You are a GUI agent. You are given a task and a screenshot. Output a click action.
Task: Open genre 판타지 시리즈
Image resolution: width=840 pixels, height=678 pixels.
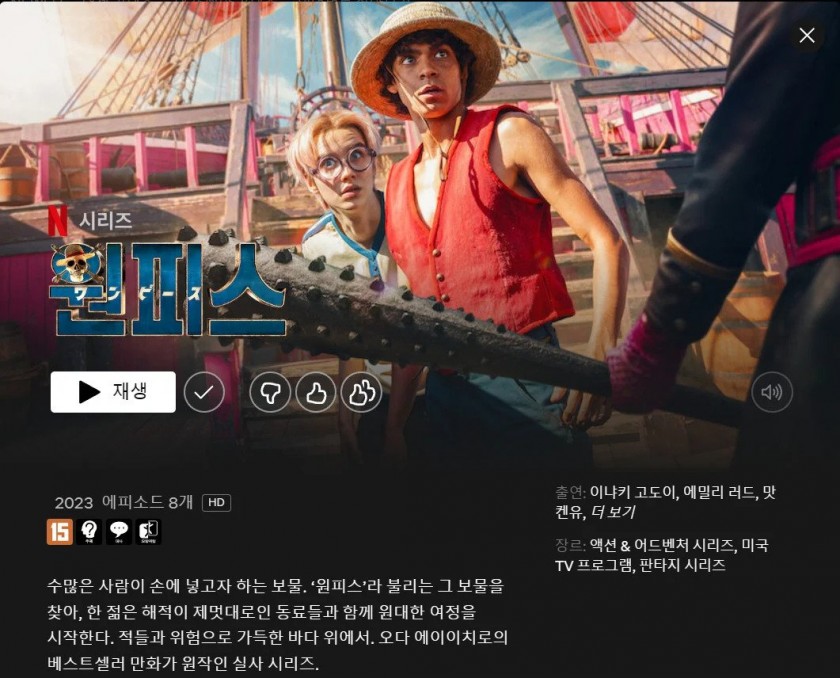coord(682,565)
